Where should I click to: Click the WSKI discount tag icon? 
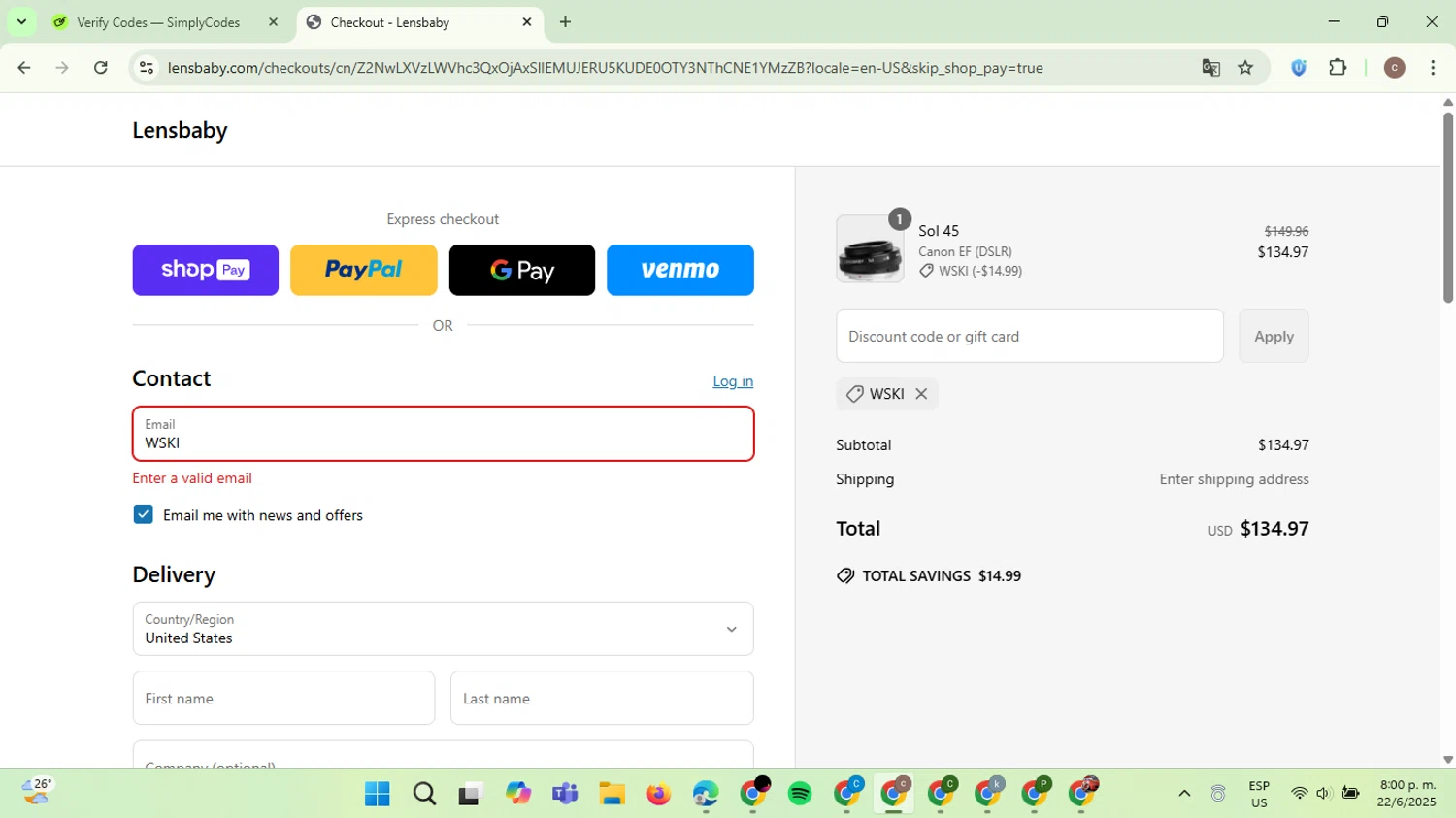tap(854, 394)
